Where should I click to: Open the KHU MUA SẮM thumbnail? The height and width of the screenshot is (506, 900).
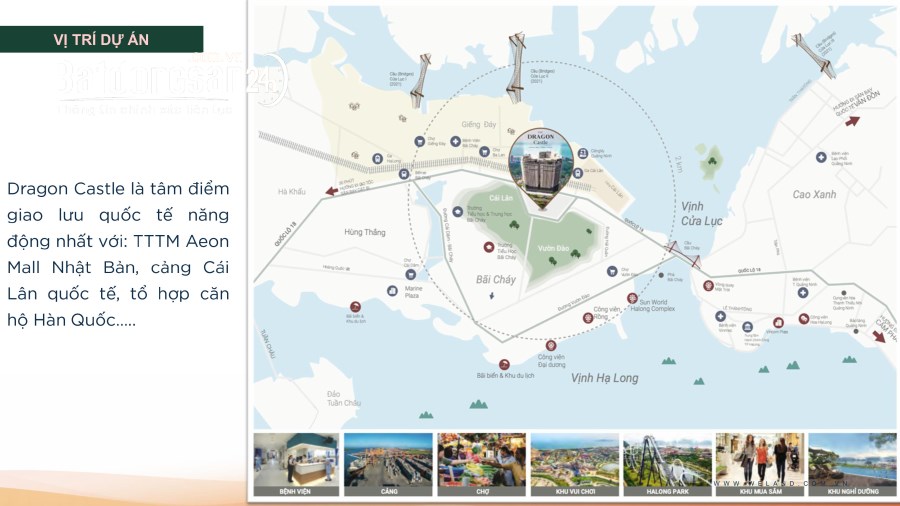759,464
